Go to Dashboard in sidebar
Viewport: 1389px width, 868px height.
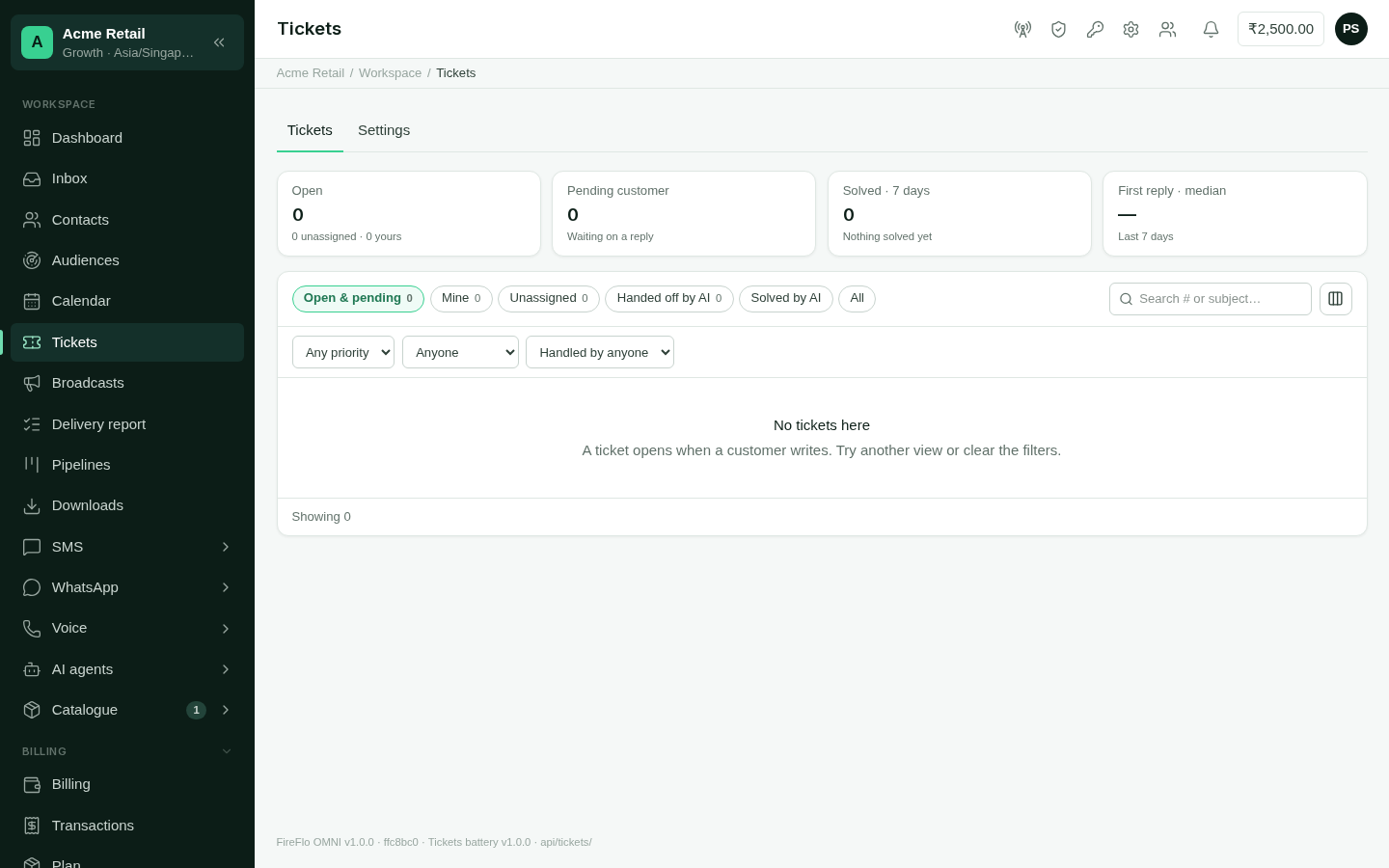(x=127, y=138)
